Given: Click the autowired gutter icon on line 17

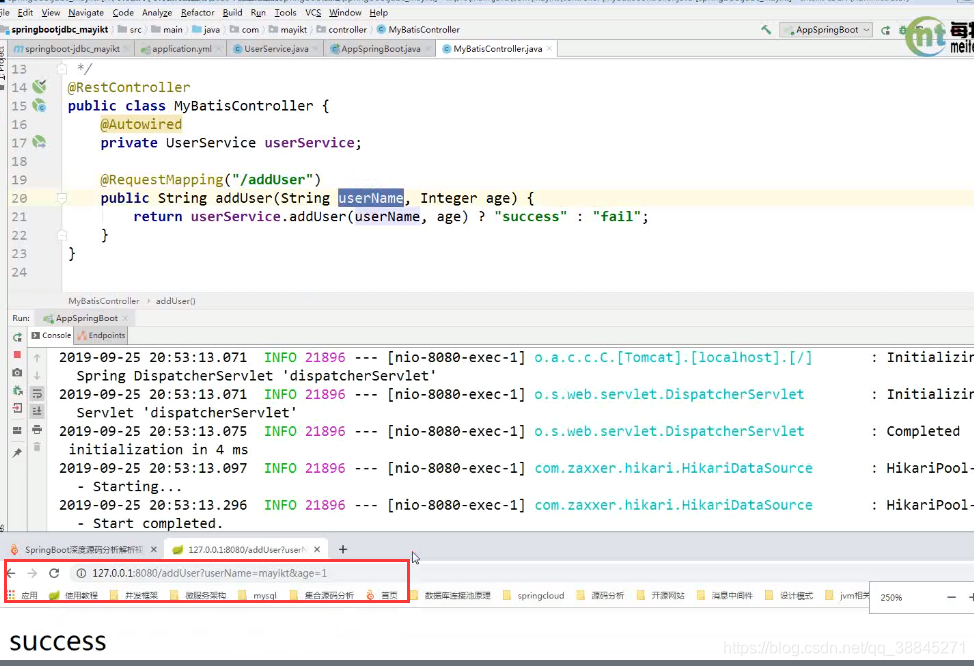Looking at the screenshot, I should click(40, 142).
